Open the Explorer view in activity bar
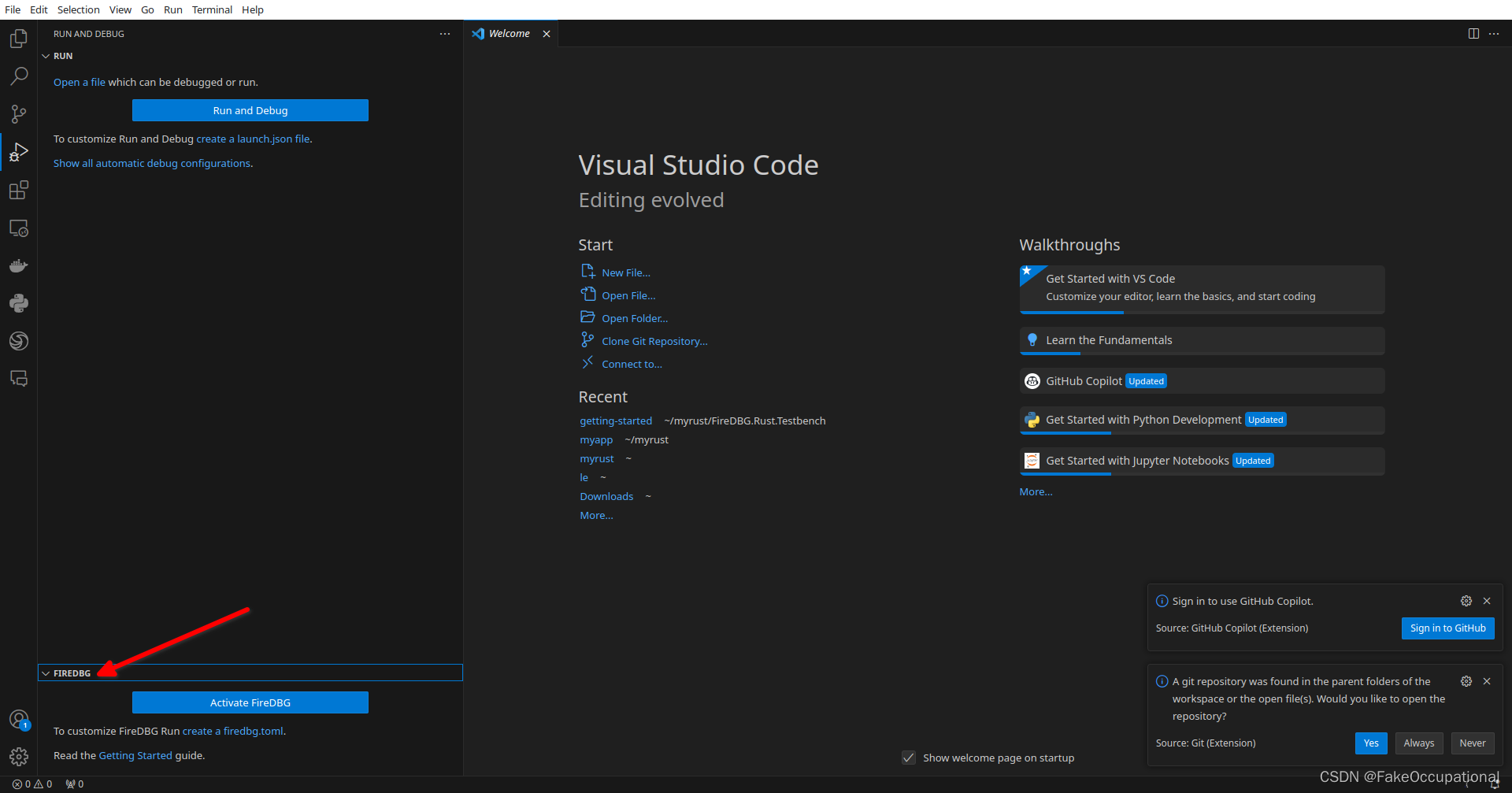1512x793 pixels. click(x=19, y=39)
